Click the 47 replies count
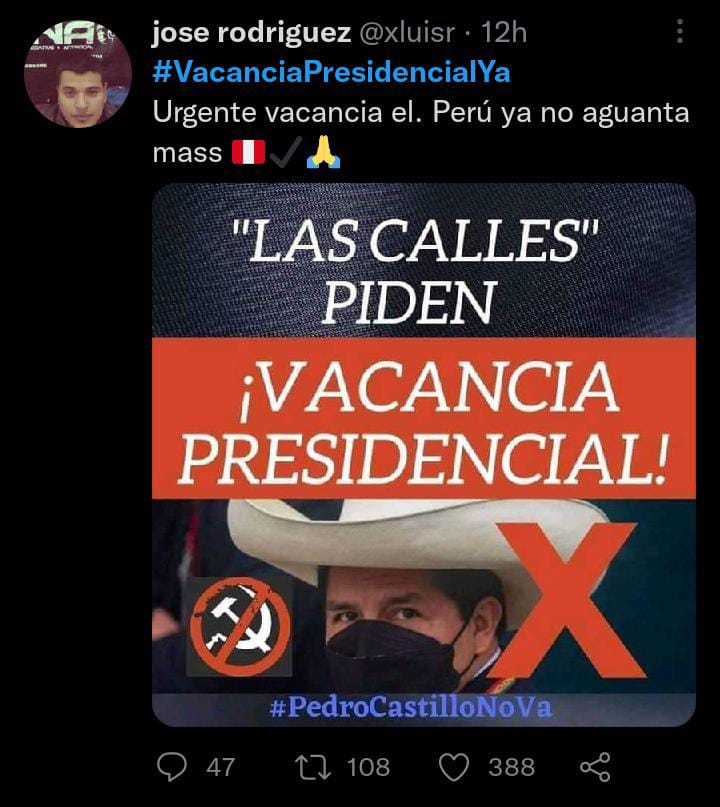 coord(220,767)
